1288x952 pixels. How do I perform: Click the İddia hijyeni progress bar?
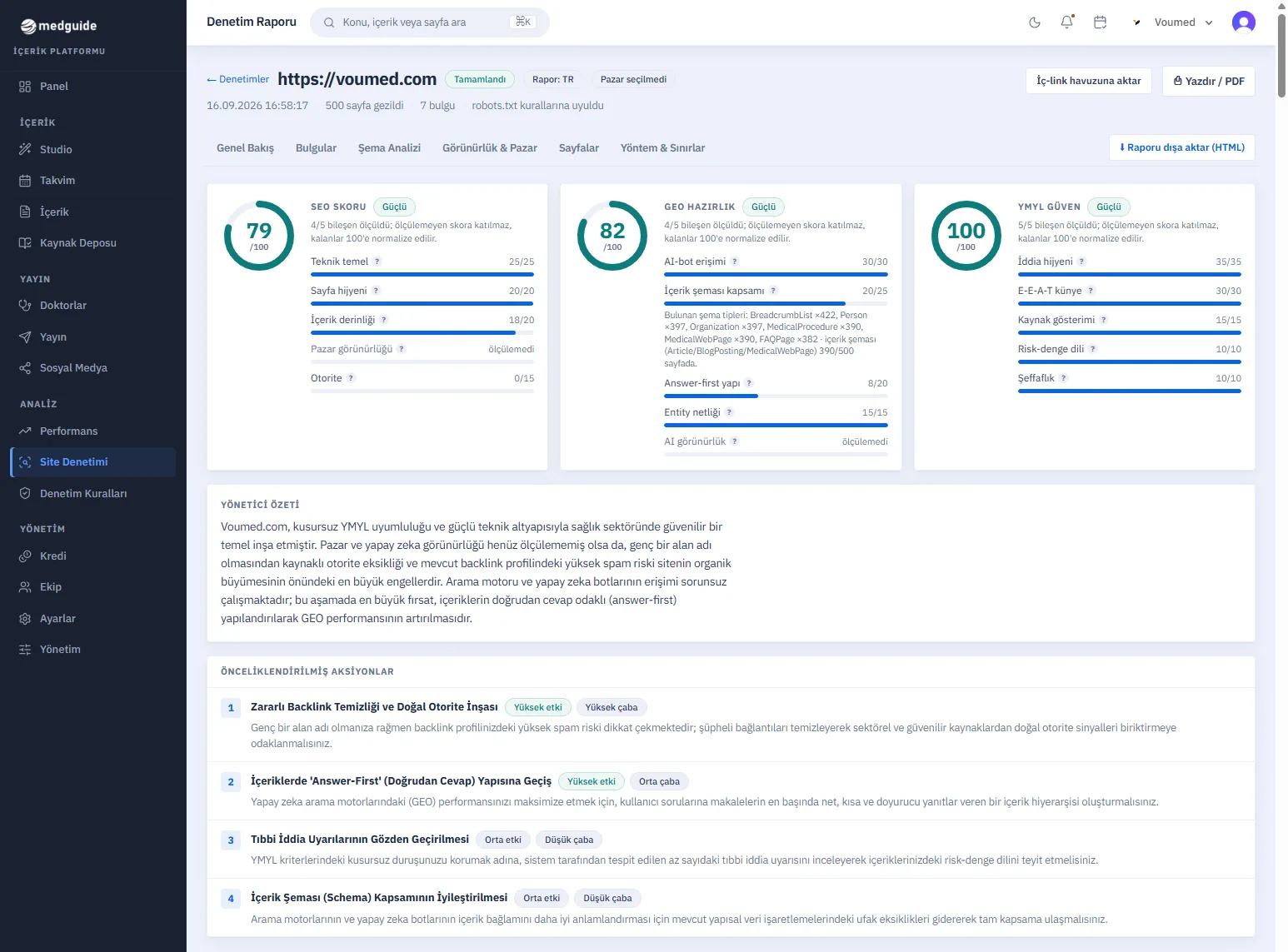1130,274
